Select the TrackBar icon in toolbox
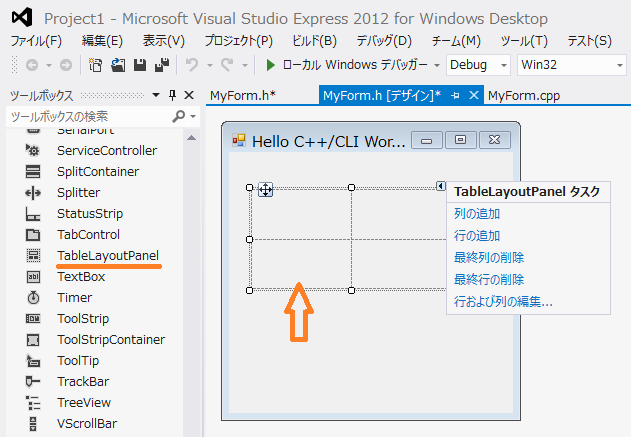This screenshot has width=631, height=437. tap(33, 381)
